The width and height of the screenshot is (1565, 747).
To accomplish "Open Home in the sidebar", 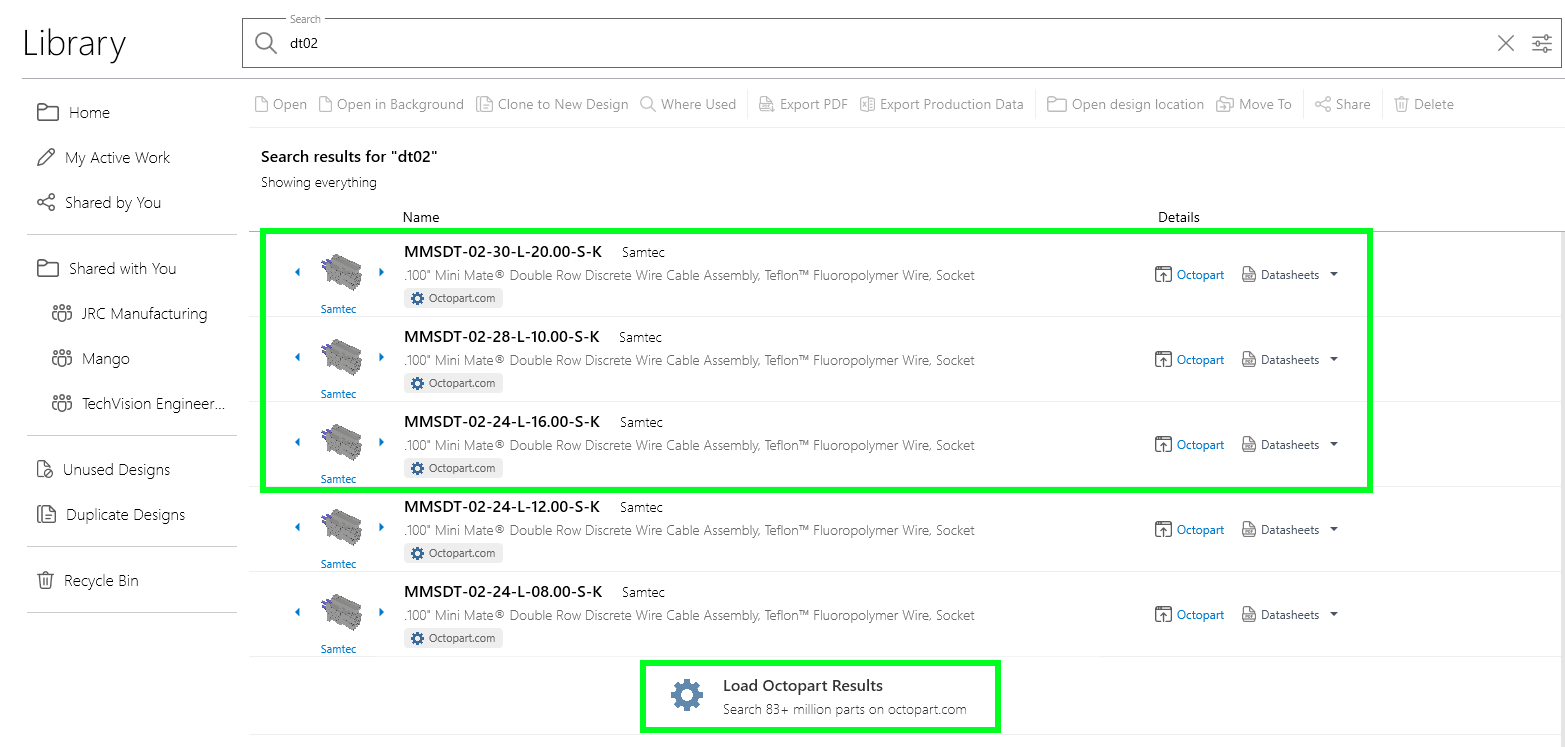I will pos(74,112).
